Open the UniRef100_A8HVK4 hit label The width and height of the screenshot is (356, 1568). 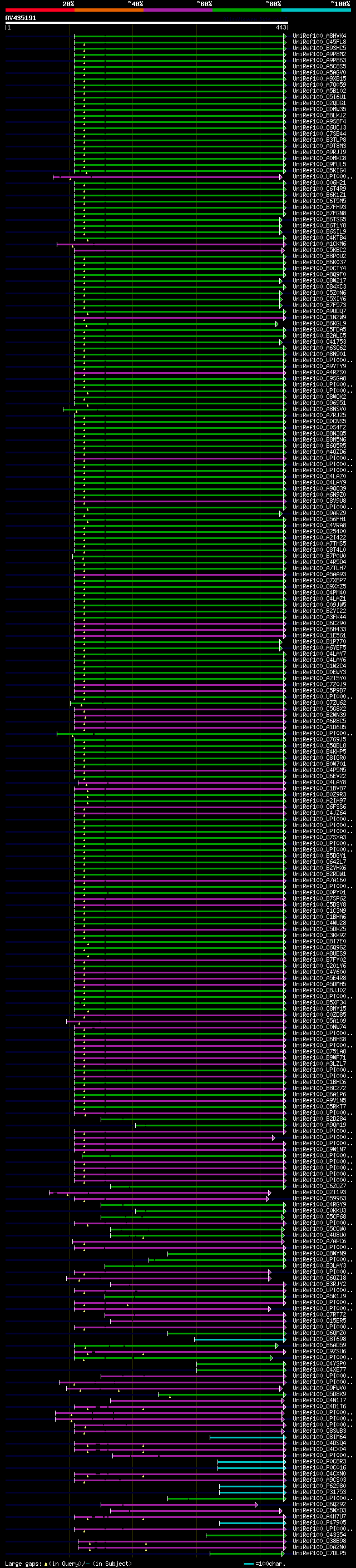coord(319,36)
